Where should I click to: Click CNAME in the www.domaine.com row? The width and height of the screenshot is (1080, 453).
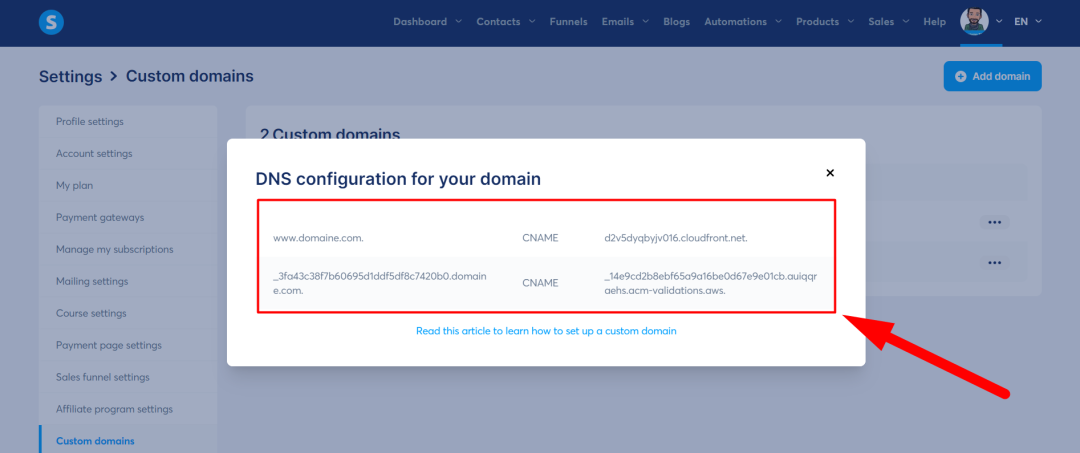540,238
